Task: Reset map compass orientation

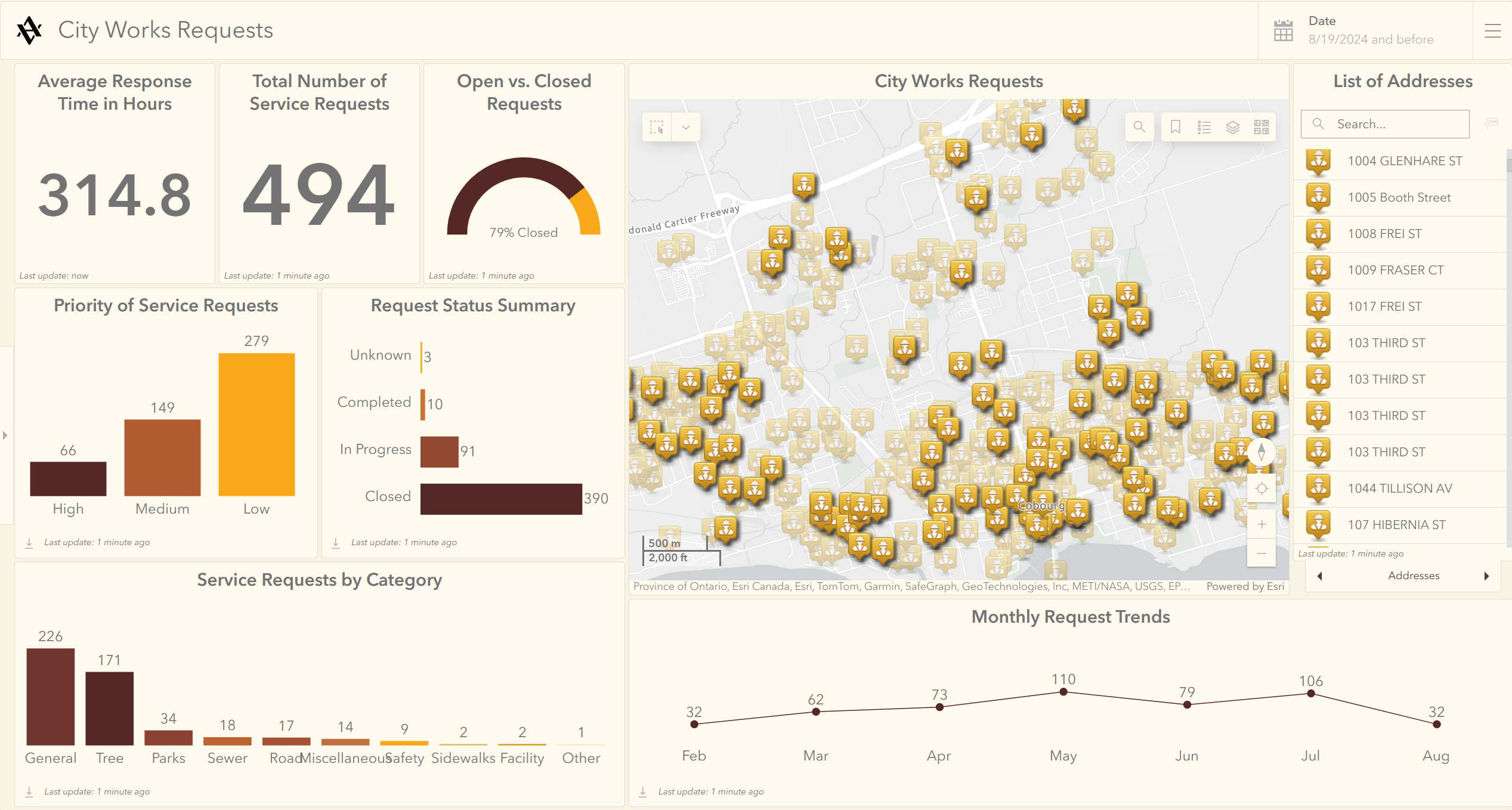Action: click(x=1261, y=452)
